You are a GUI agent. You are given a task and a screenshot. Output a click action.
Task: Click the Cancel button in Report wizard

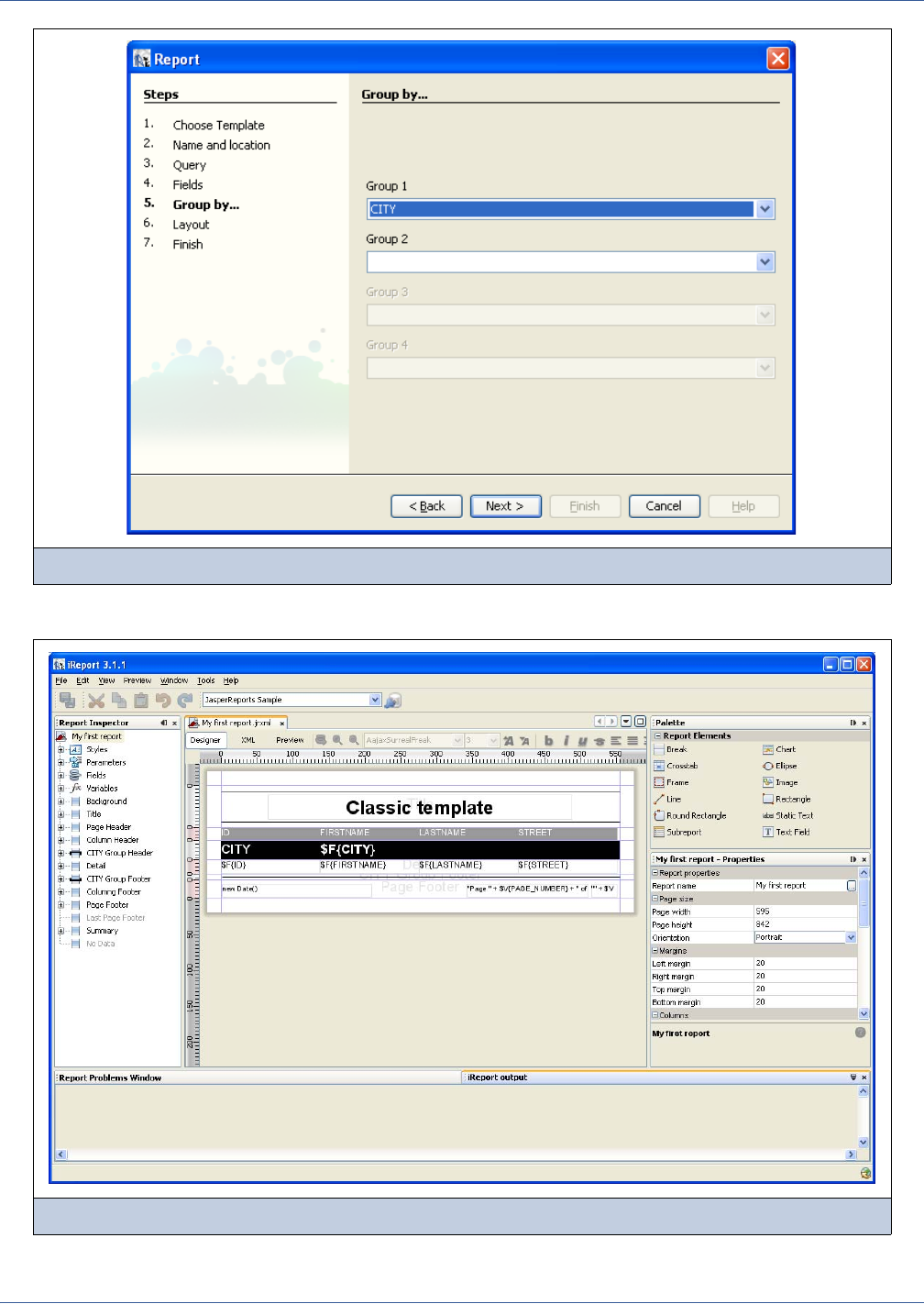[665, 506]
